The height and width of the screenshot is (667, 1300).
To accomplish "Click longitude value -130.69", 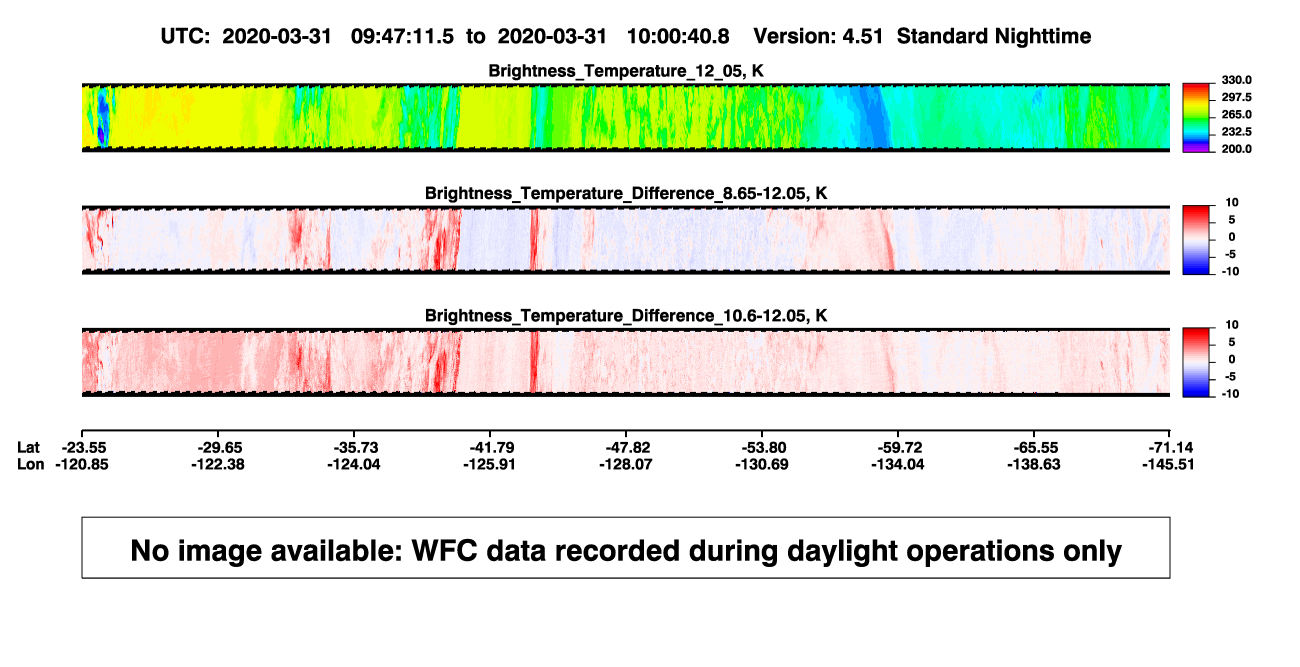I will coord(763,464).
